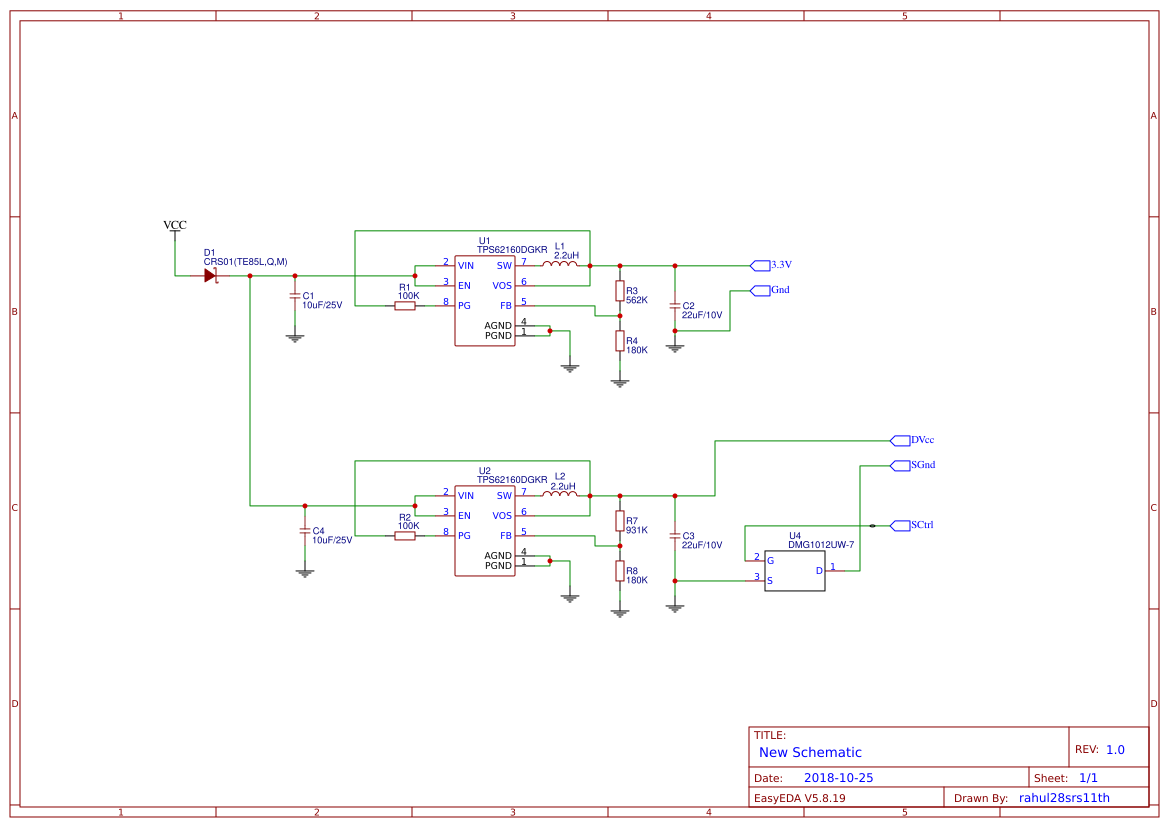Screen dimensions: 1169x827
Task: Click the 'New Schematic' title text
Action: point(810,752)
